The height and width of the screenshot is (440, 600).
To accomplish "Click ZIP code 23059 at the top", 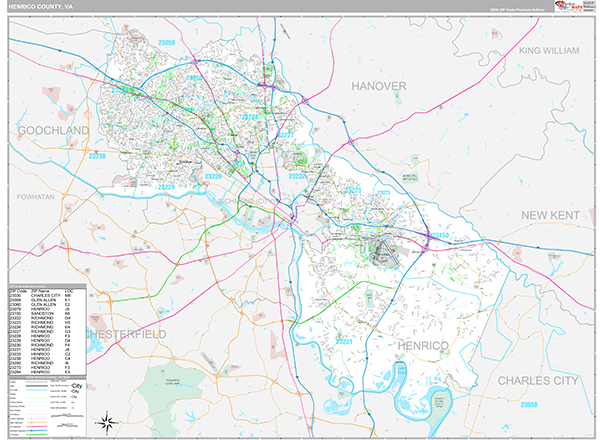I will (166, 43).
